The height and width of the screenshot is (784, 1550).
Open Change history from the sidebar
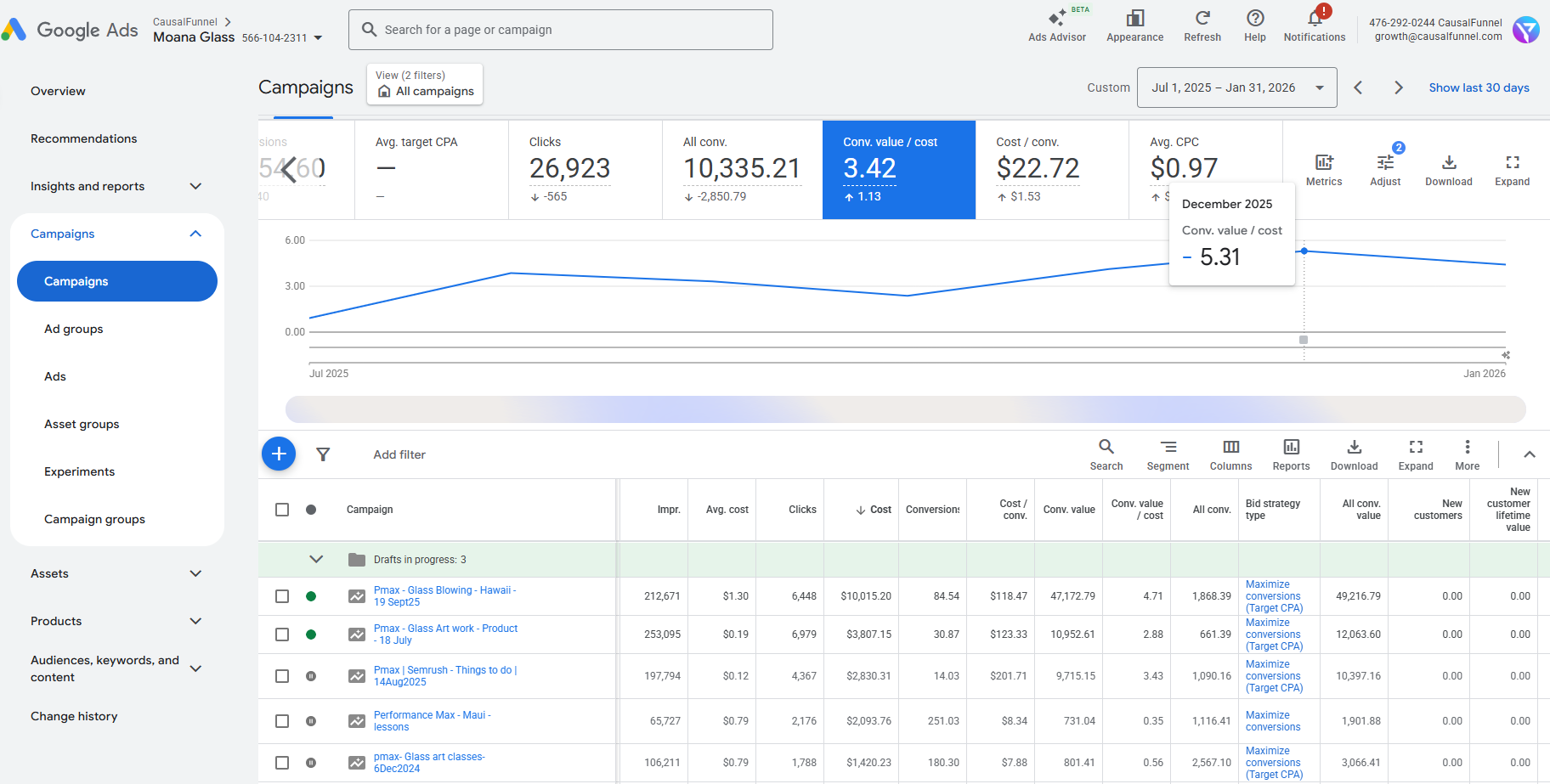pyautogui.click(x=74, y=716)
